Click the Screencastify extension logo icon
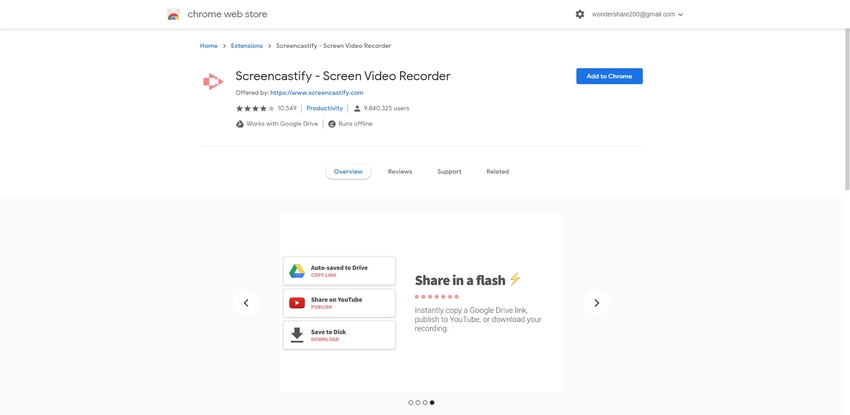This screenshot has height=415, width=850. click(x=212, y=81)
